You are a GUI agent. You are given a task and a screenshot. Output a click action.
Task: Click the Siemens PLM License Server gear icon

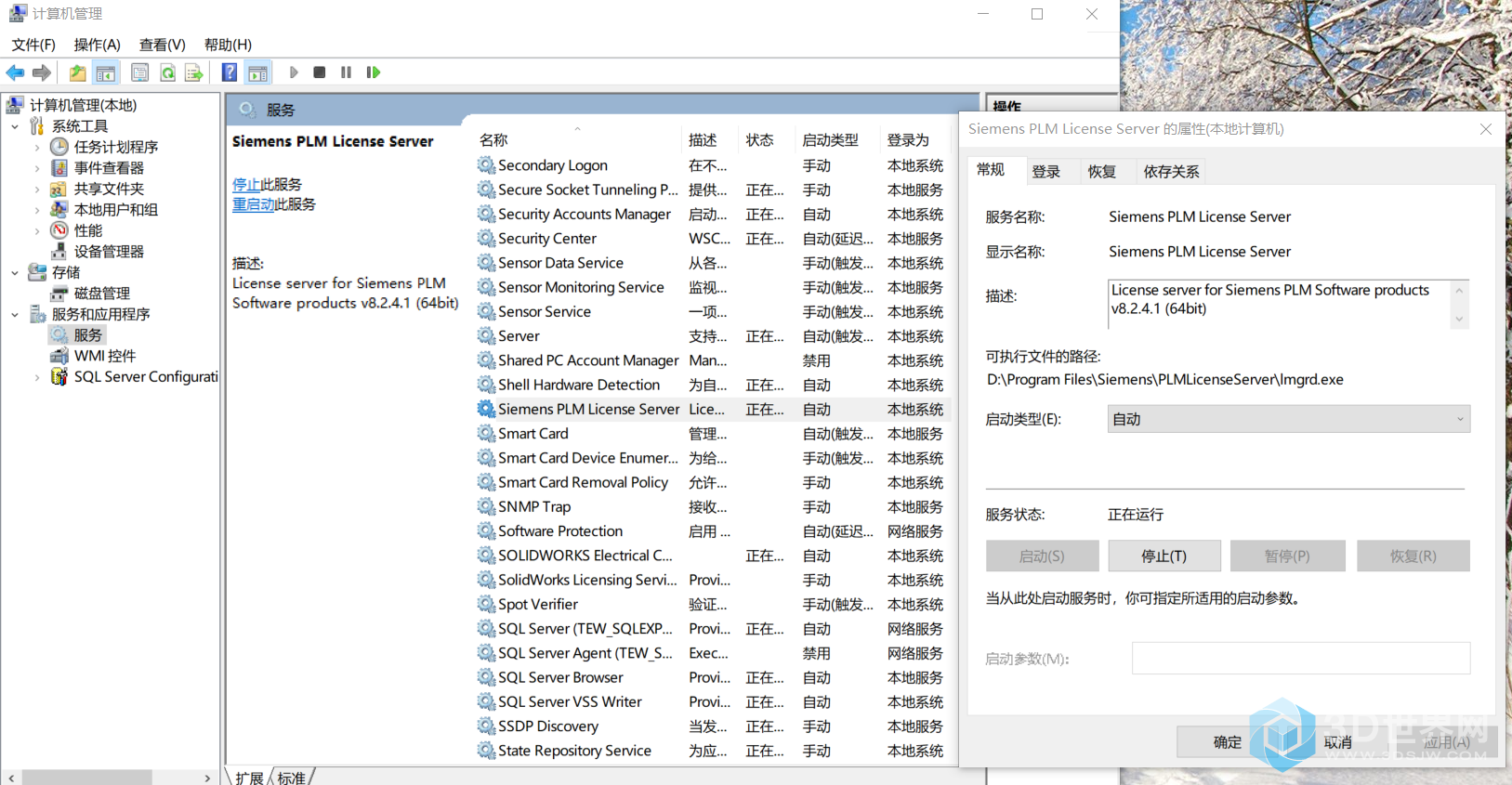(x=486, y=409)
